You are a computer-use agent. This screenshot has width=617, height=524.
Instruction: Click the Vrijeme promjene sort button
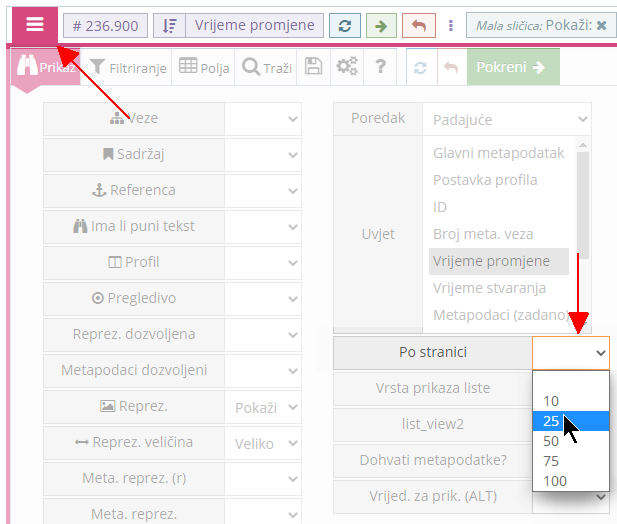pyautogui.click(x=255, y=26)
